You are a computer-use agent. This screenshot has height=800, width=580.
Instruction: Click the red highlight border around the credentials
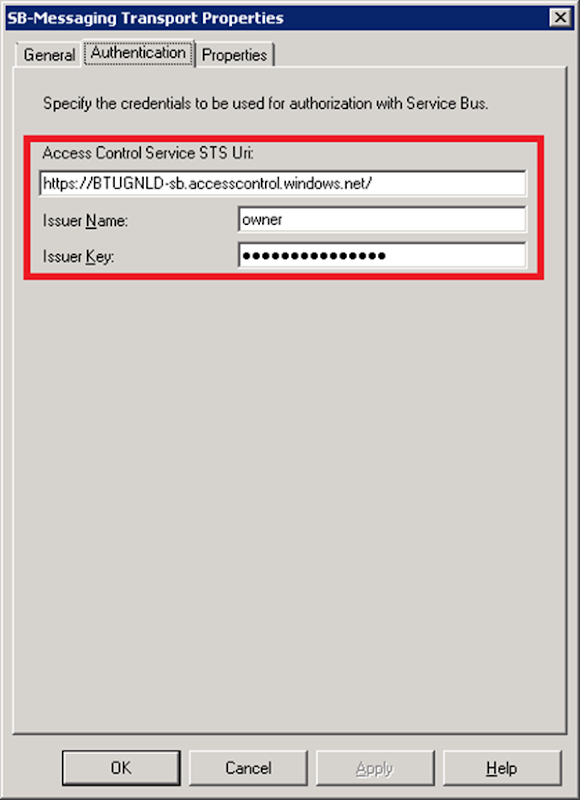(x=284, y=138)
